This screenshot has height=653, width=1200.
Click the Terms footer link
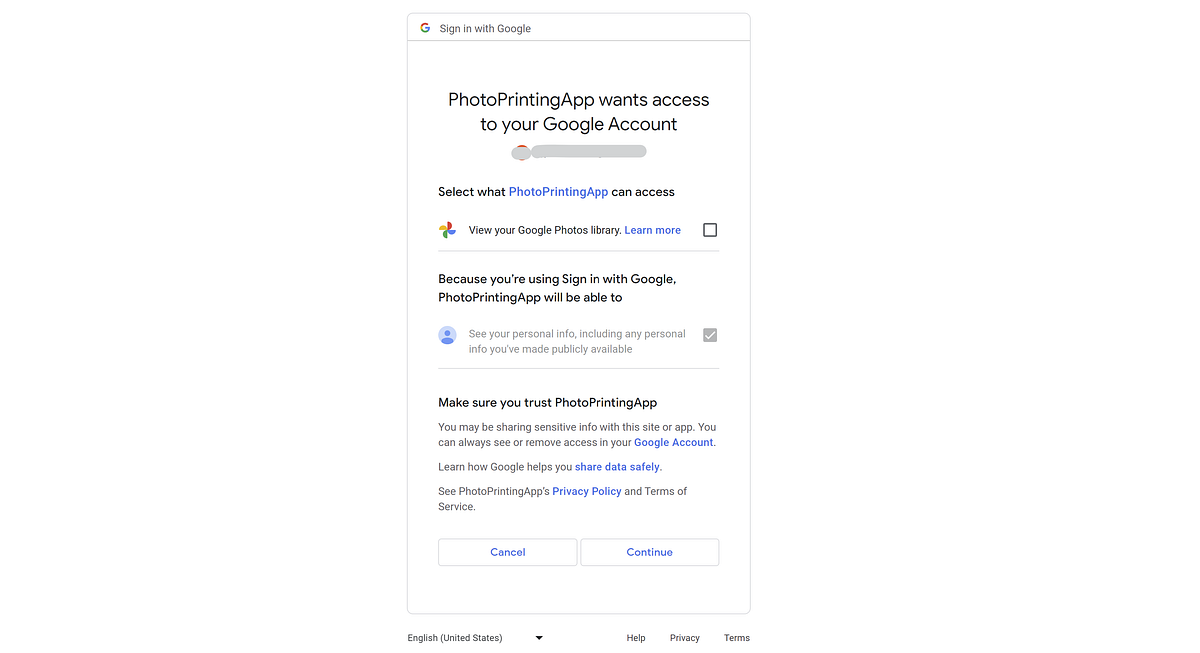[x=737, y=637]
